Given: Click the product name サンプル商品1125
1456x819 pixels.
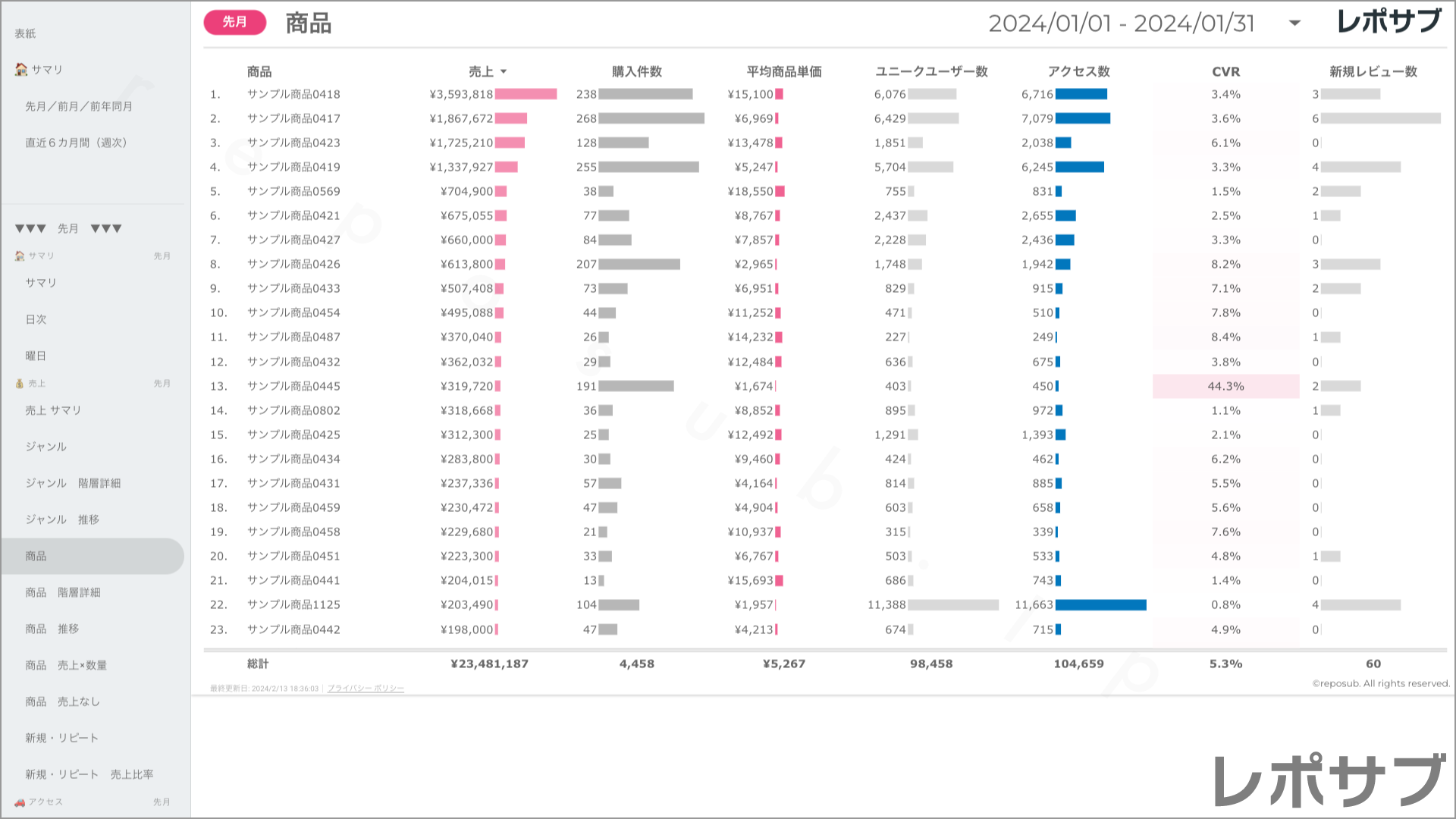Looking at the screenshot, I should pyautogui.click(x=293, y=604).
